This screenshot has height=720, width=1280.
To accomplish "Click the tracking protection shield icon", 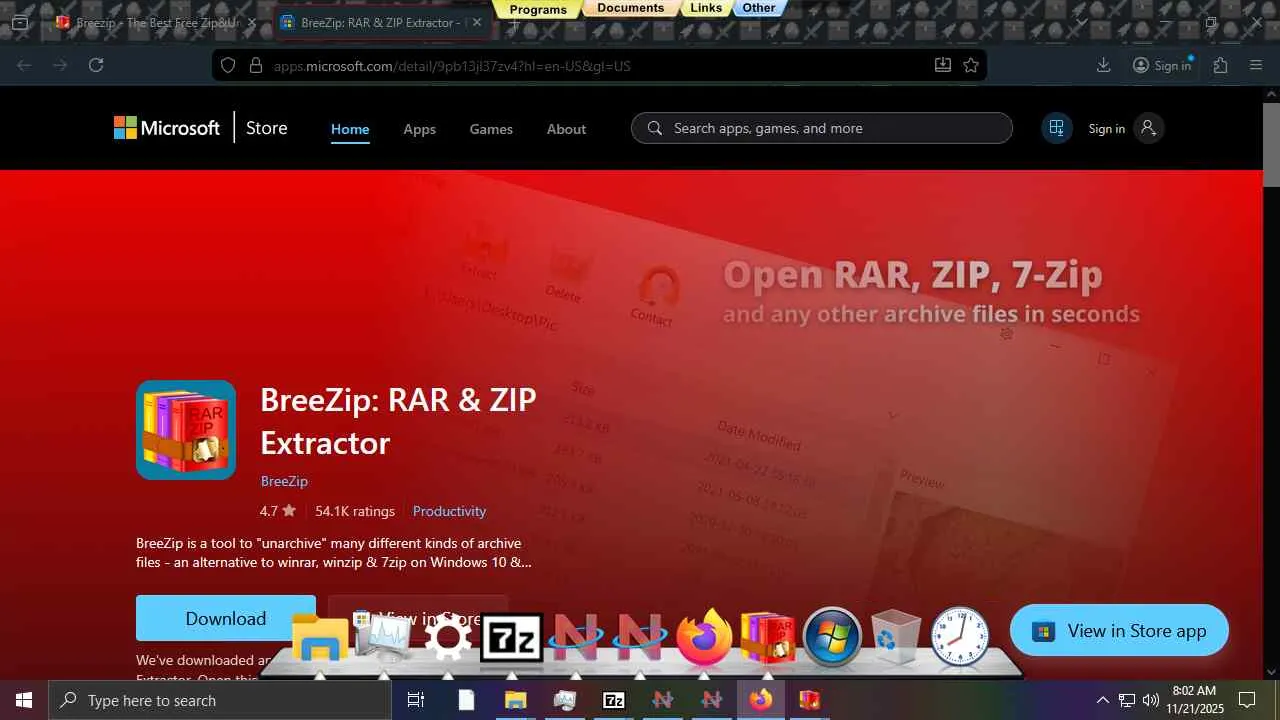I will 228,65.
